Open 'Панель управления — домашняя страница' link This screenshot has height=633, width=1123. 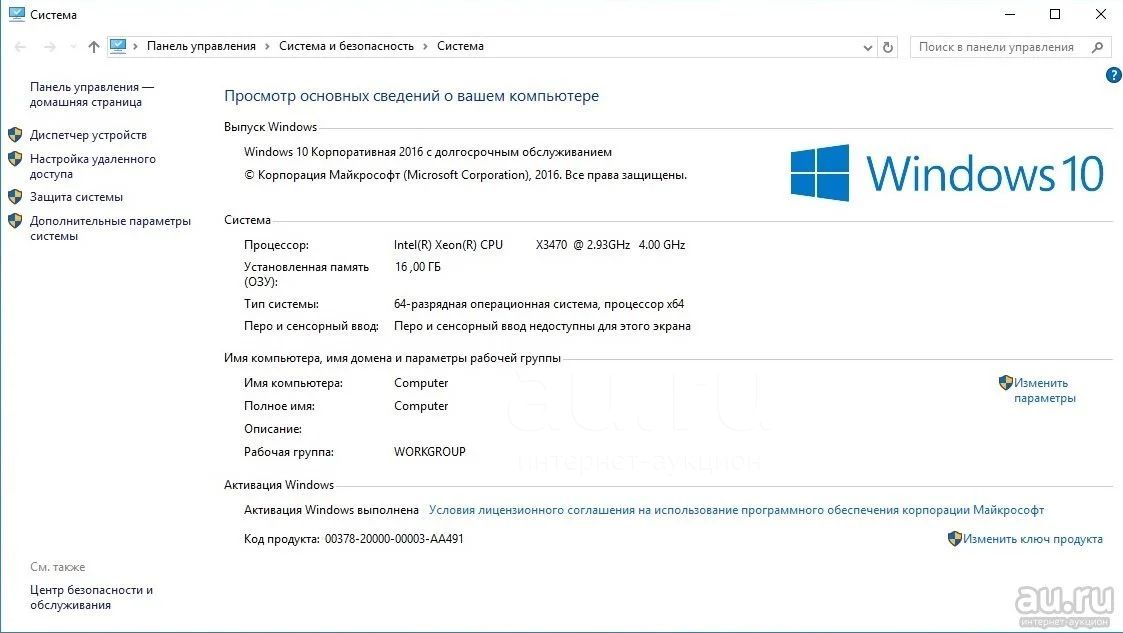coord(92,95)
